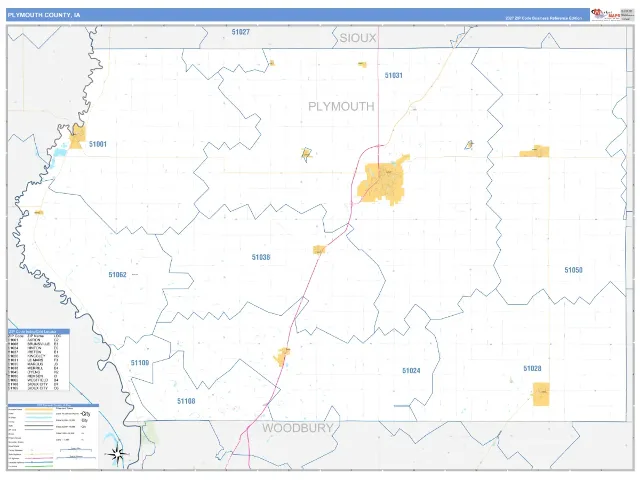Click the SIOUX county label
640x480 pixels.
[358, 38]
